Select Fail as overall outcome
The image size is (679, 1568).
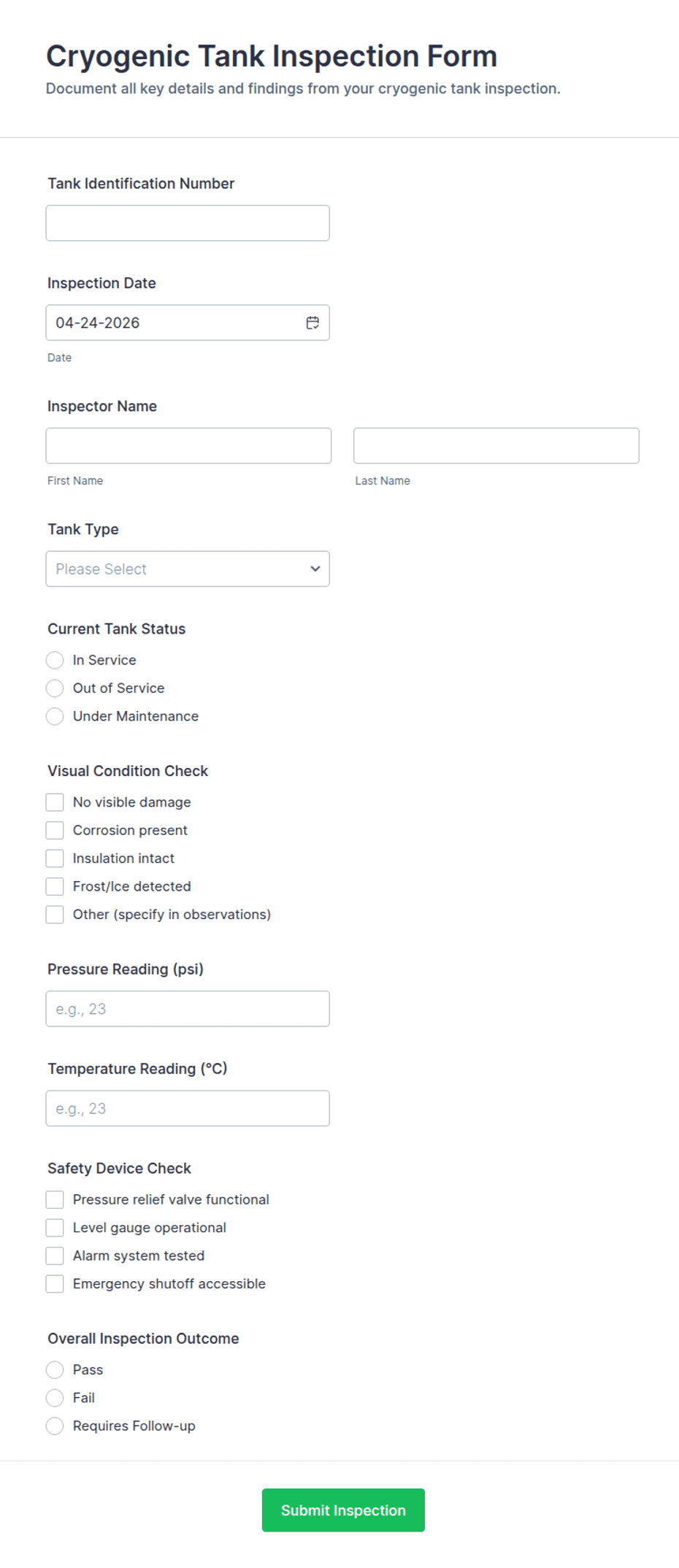click(55, 1397)
